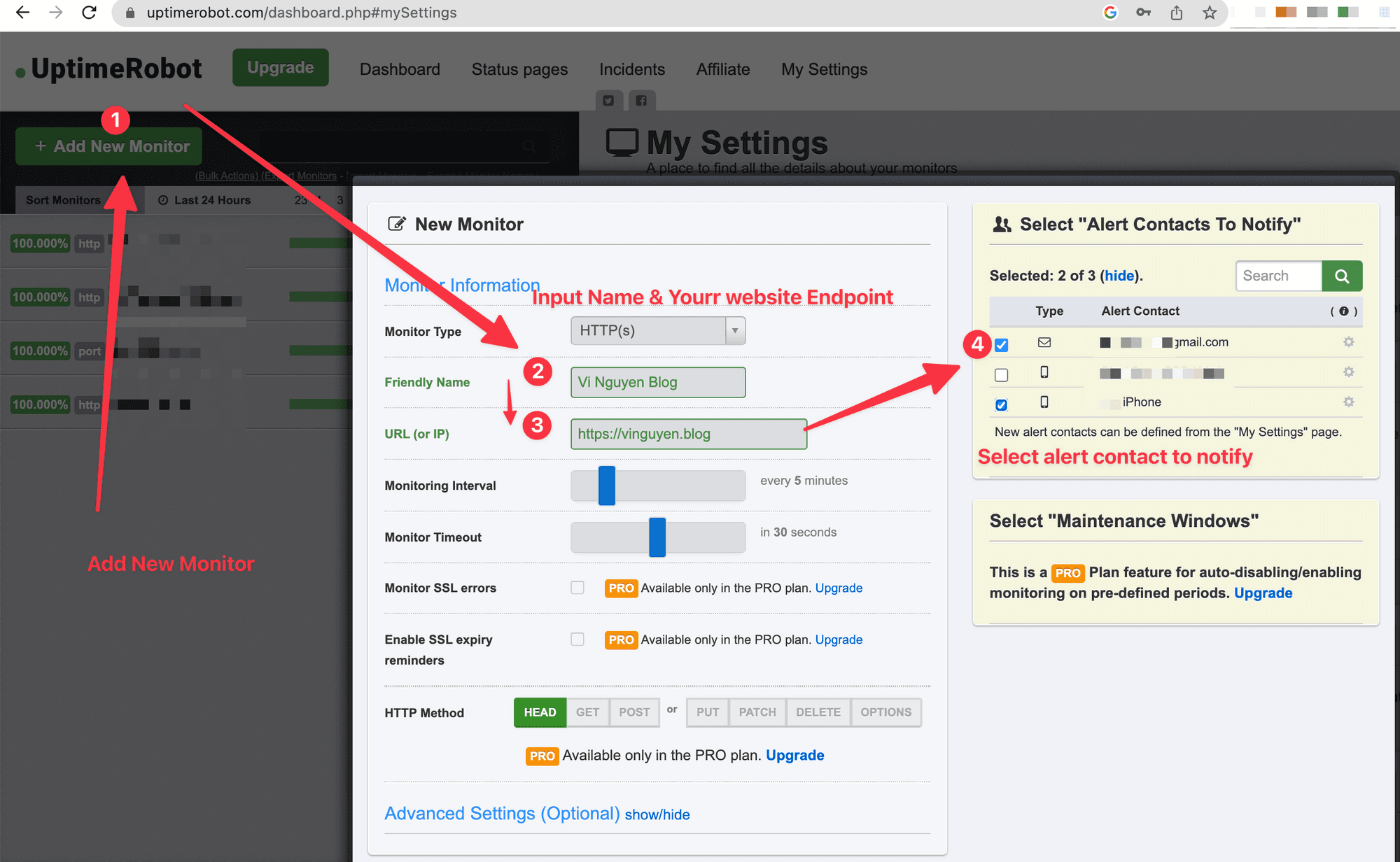
Task: Bookmark page with star icon
Action: pos(1210,13)
